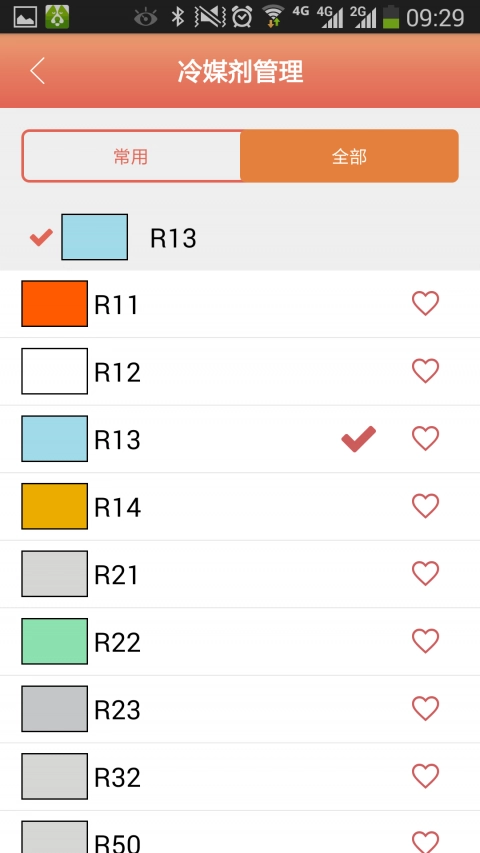480x853 pixels.
Task: Choose the R21 list entry
Action: coord(240,574)
